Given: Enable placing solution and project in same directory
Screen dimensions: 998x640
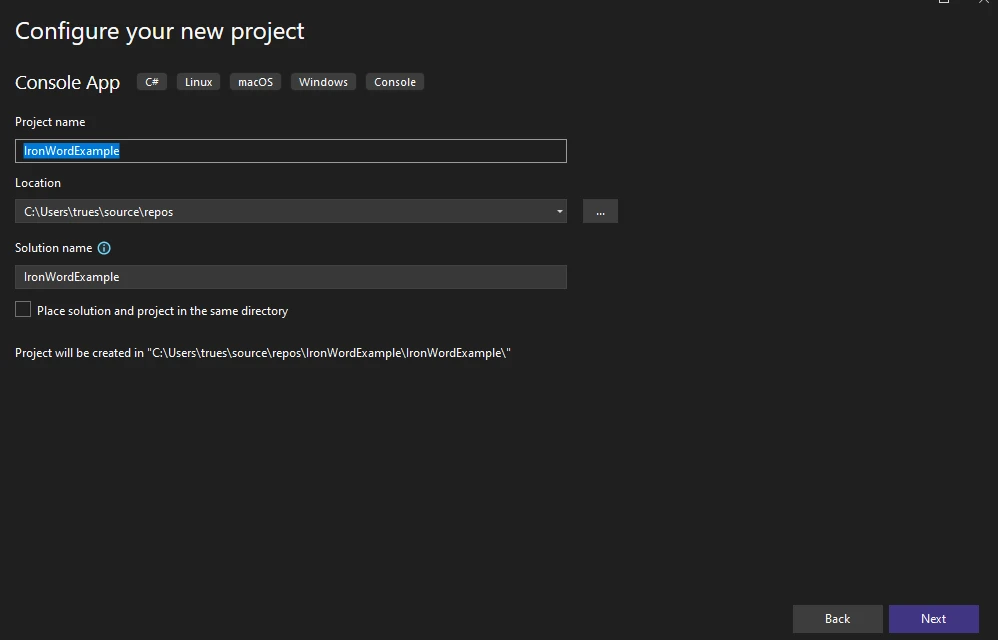Looking at the screenshot, I should (x=23, y=310).
